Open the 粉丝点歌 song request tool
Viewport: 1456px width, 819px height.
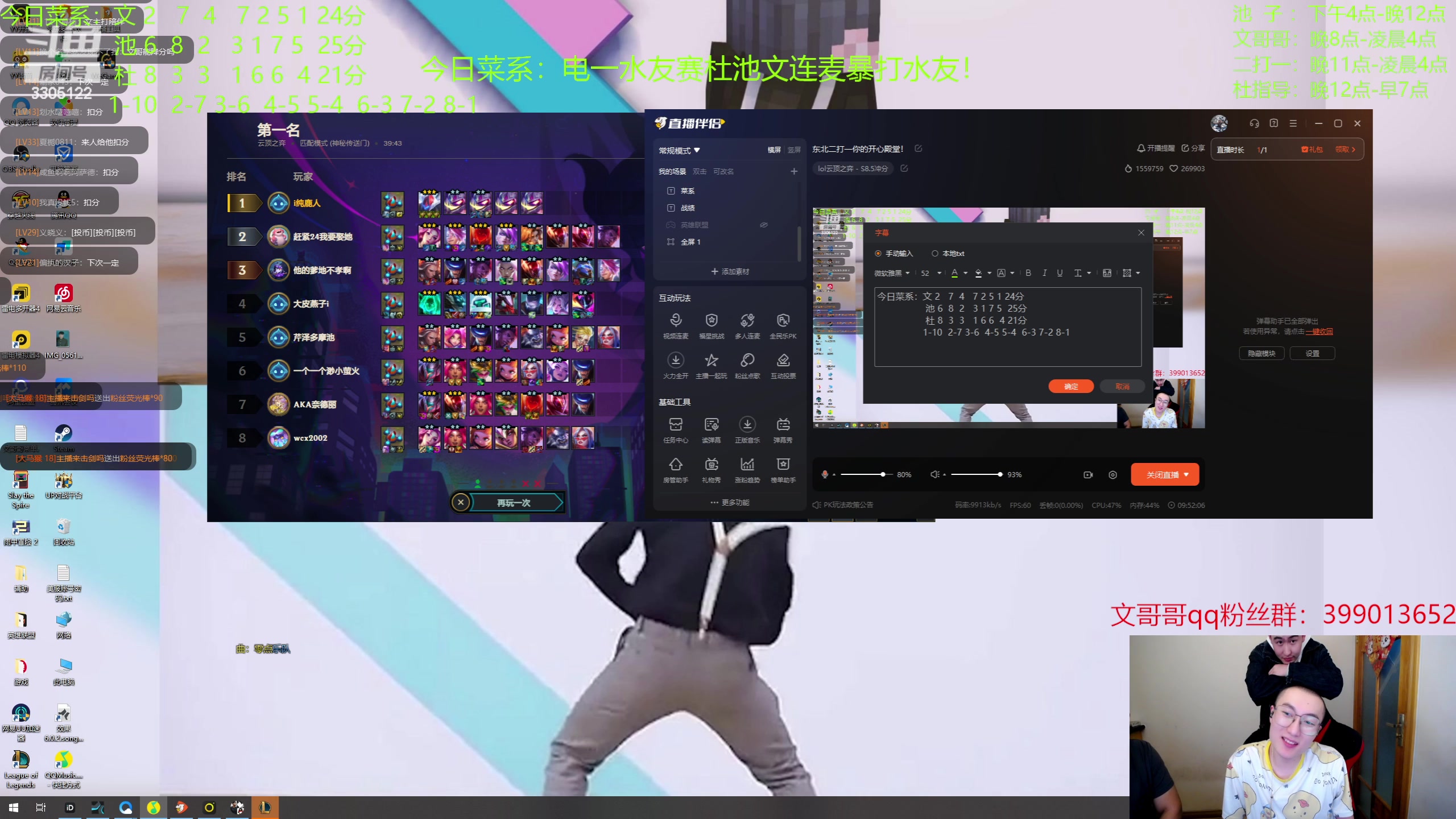click(747, 366)
